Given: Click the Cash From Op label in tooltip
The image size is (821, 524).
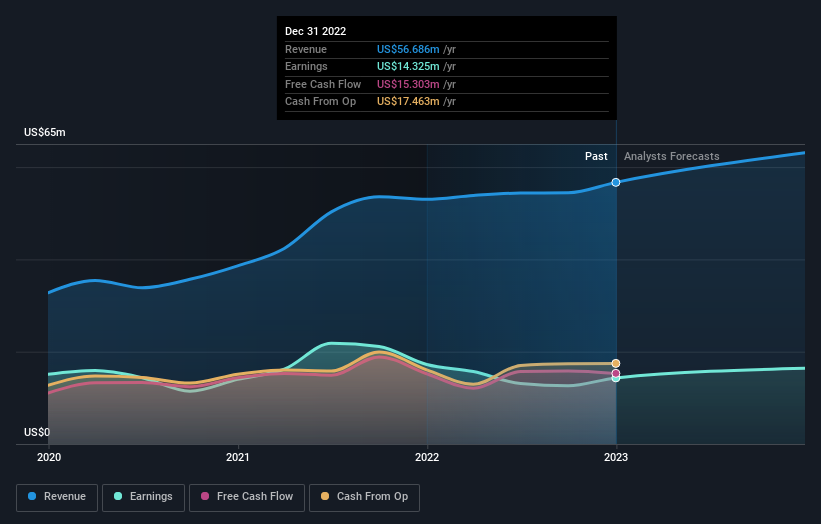Looking at the screenshot, I should [320, 102].
